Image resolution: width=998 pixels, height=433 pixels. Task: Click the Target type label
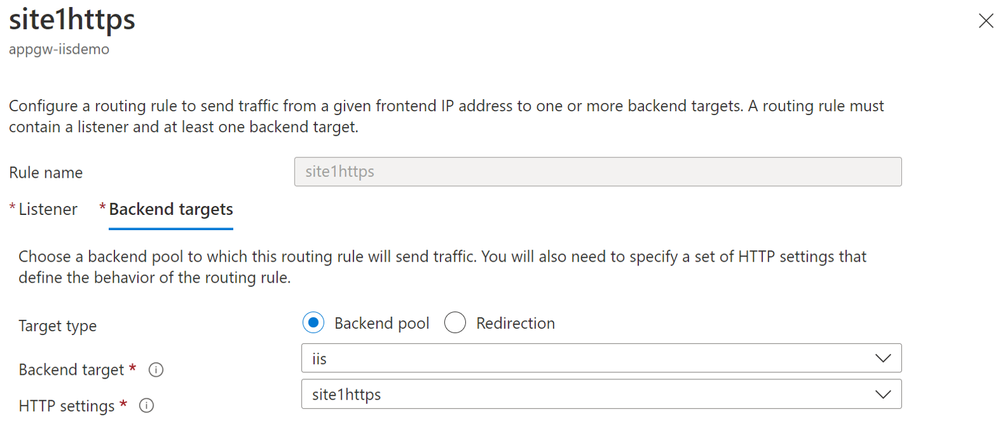[x=57, y=326]
